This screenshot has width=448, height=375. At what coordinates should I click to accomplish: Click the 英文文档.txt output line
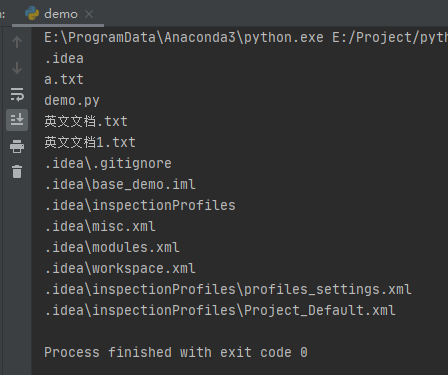tap(86, 121)
